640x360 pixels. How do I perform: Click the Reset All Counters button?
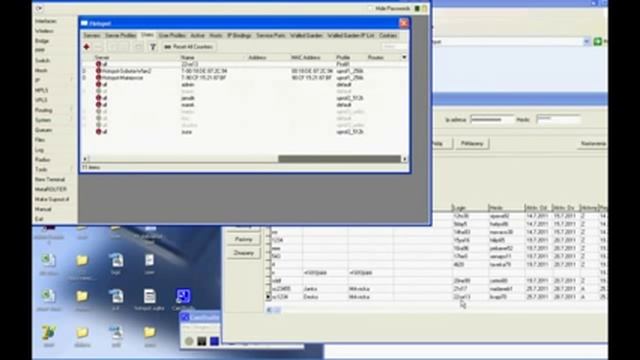point(188,47)
